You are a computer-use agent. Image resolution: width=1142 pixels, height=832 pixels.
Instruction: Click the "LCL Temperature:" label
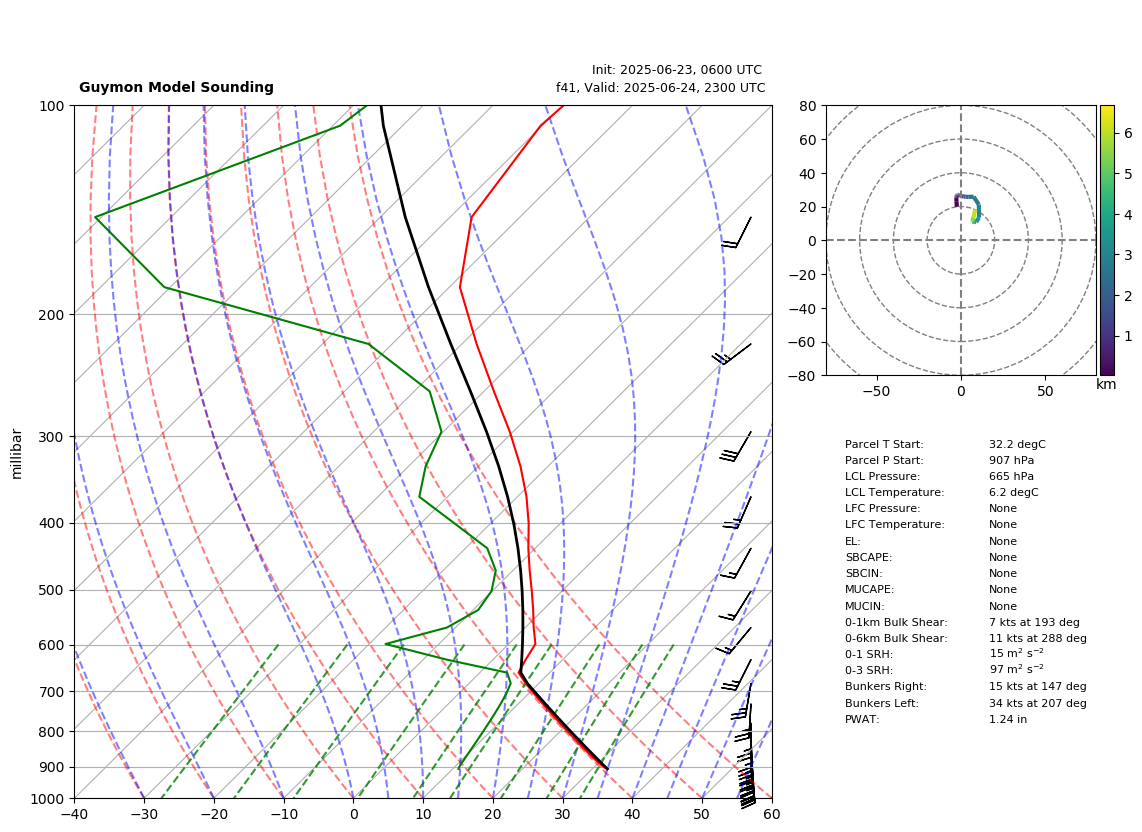894,492
